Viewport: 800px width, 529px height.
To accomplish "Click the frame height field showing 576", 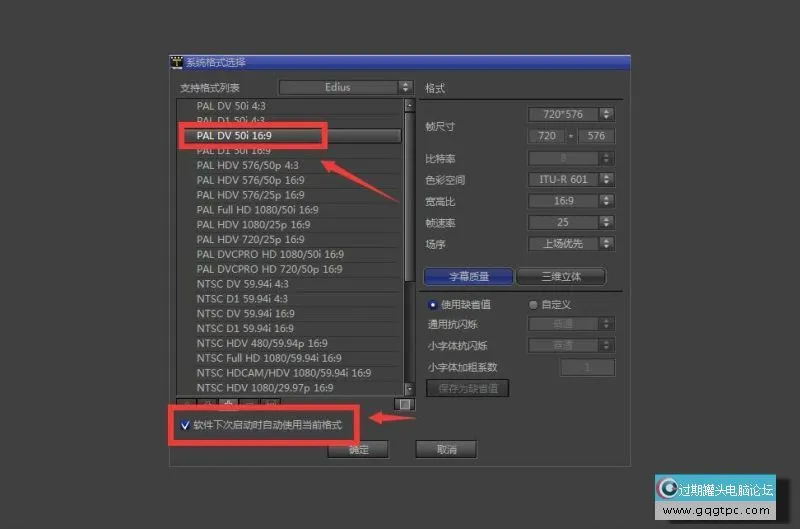I will pyautogui.click(x=595, y=136).
